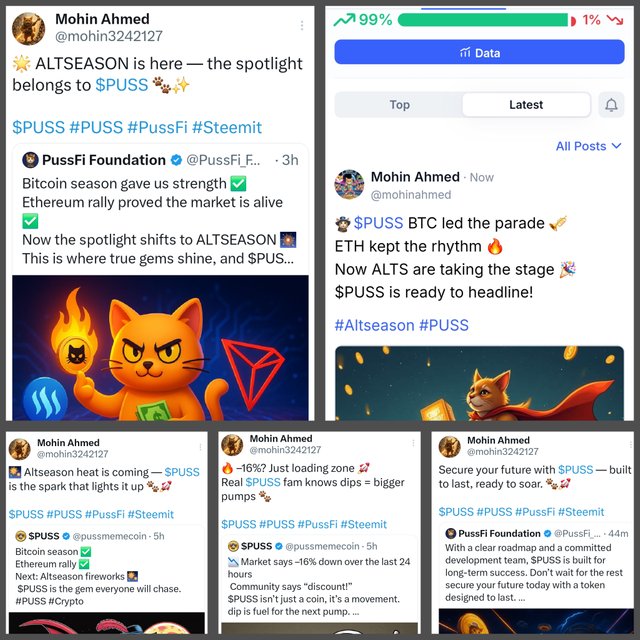
Task: Select the Latest tab
Action: click(526, 105)
